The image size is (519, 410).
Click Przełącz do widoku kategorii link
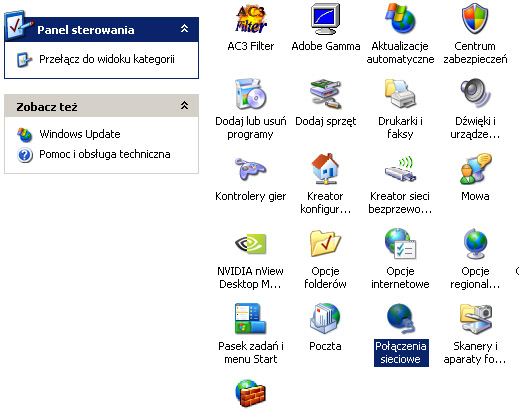(107, 59)
